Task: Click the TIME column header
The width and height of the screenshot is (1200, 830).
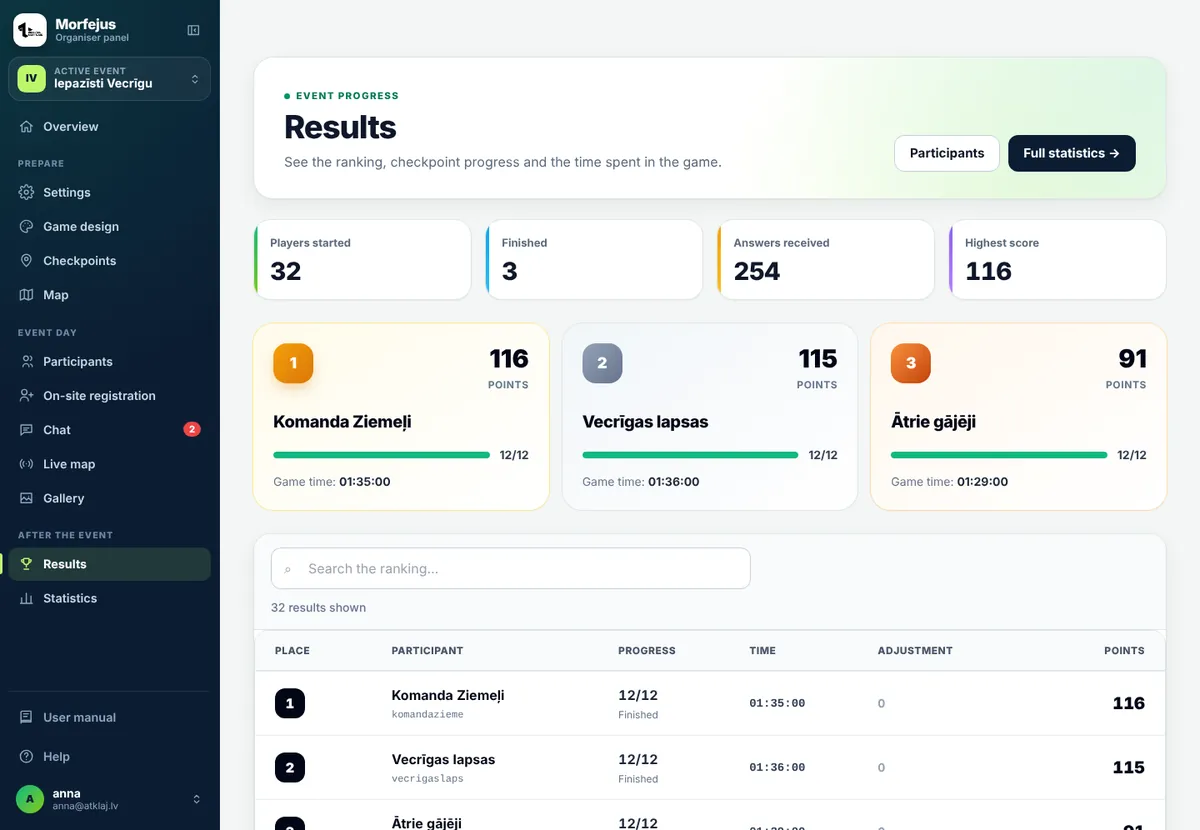Action: [763, 651]
